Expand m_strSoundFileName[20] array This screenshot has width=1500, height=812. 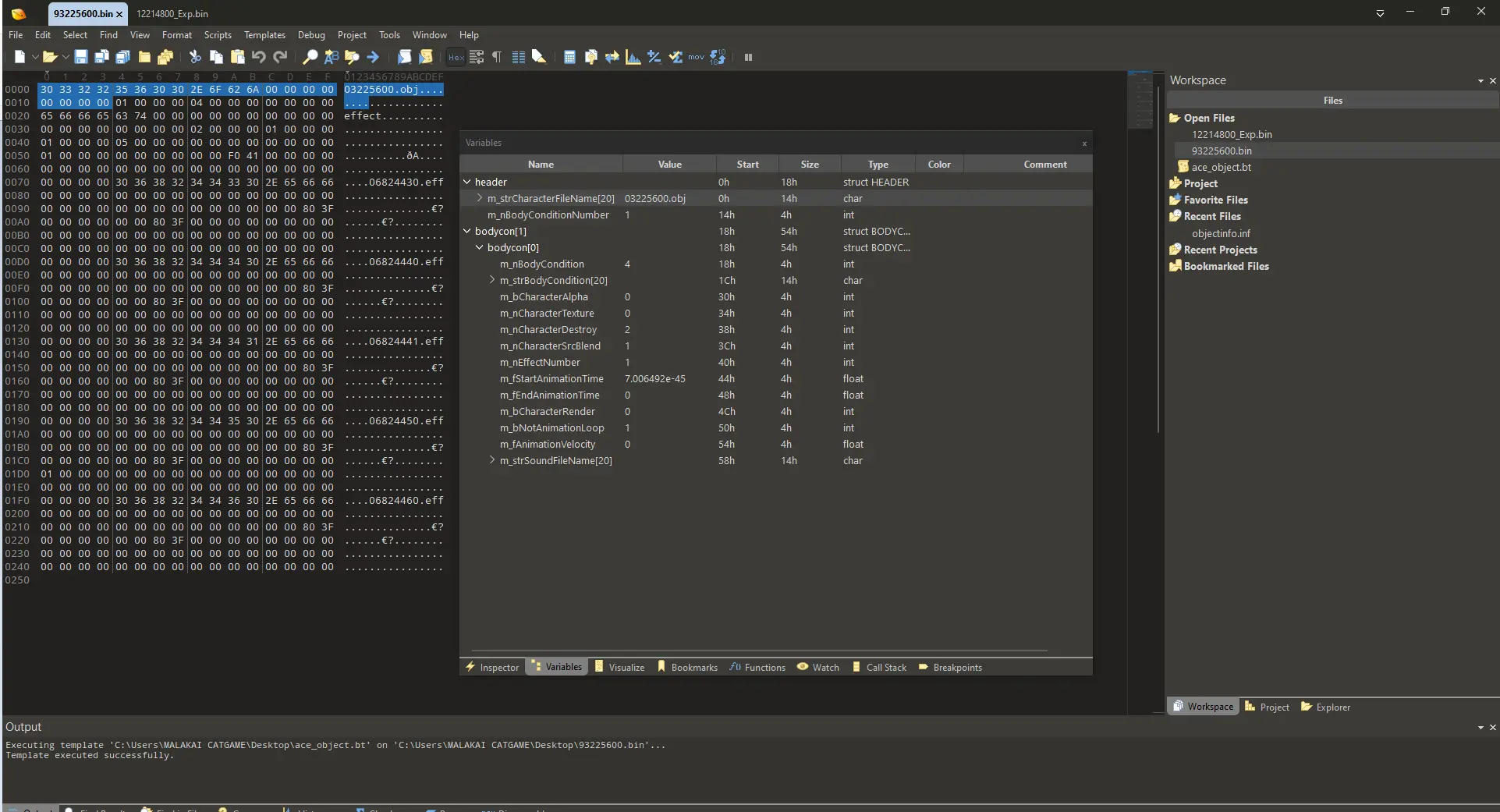point(492,460)
